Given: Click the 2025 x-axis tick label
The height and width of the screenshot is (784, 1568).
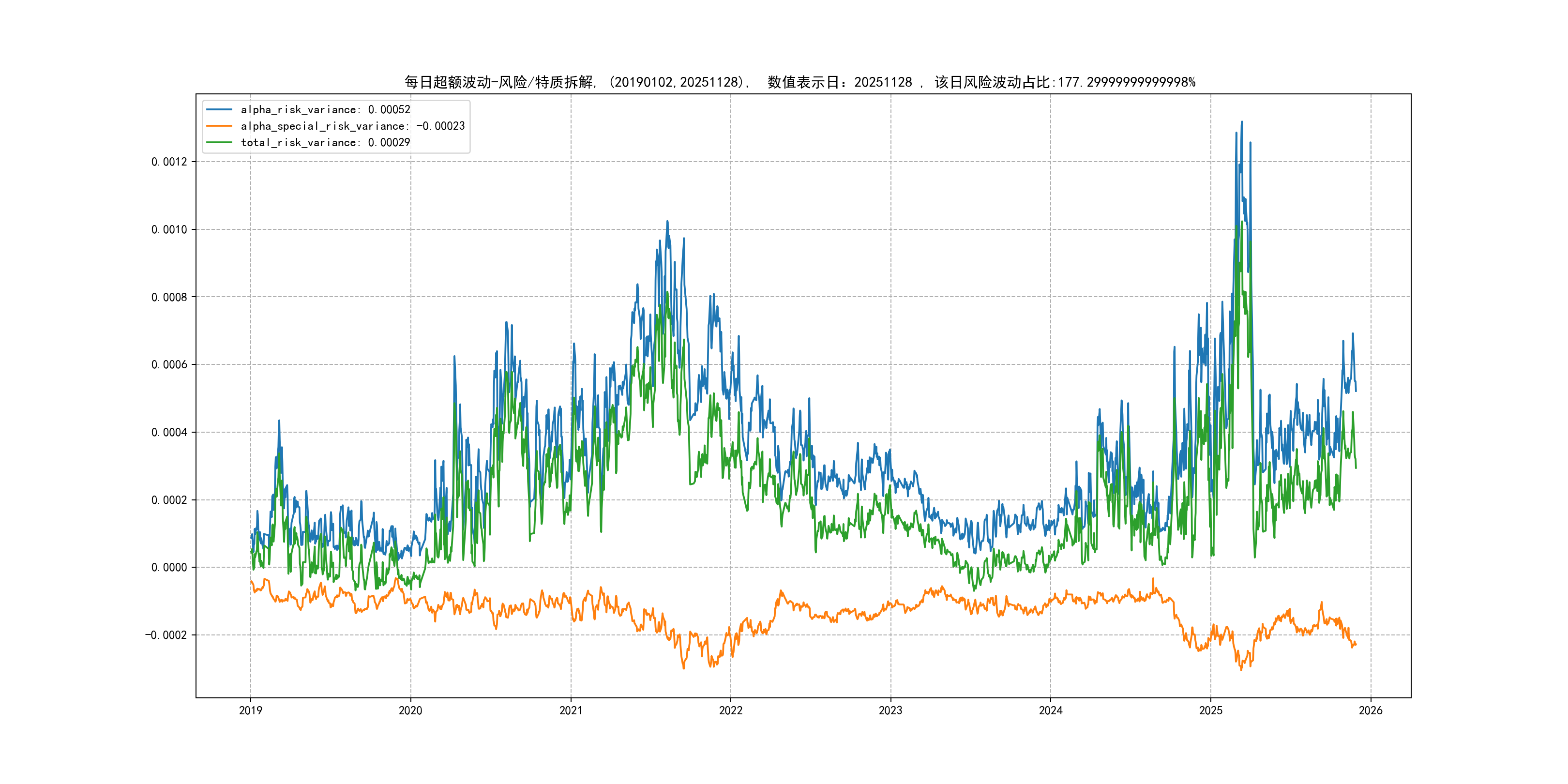Looking at the screenshot, I should (1211, 710).
